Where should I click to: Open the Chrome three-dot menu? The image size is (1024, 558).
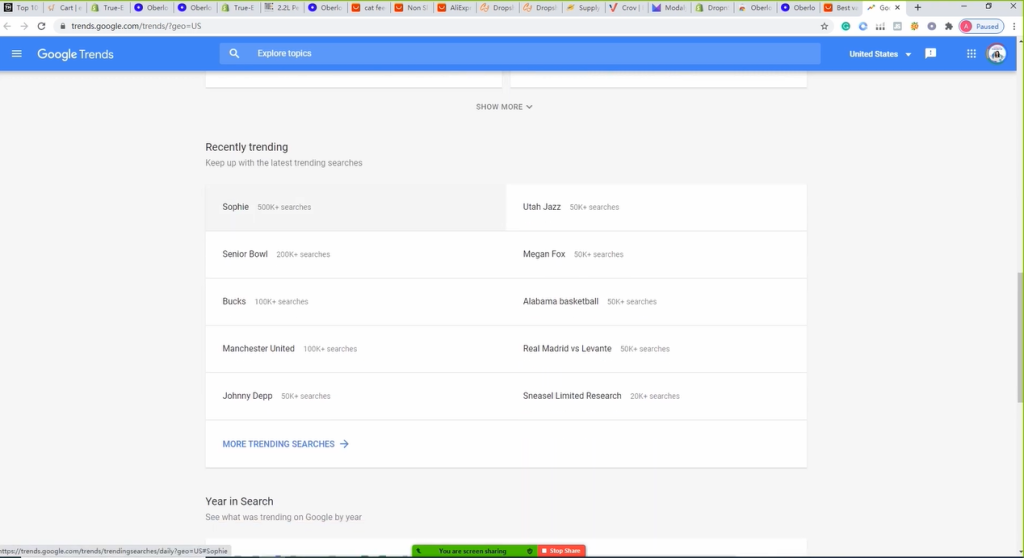pyautogui.click(x=1014, y=26)
